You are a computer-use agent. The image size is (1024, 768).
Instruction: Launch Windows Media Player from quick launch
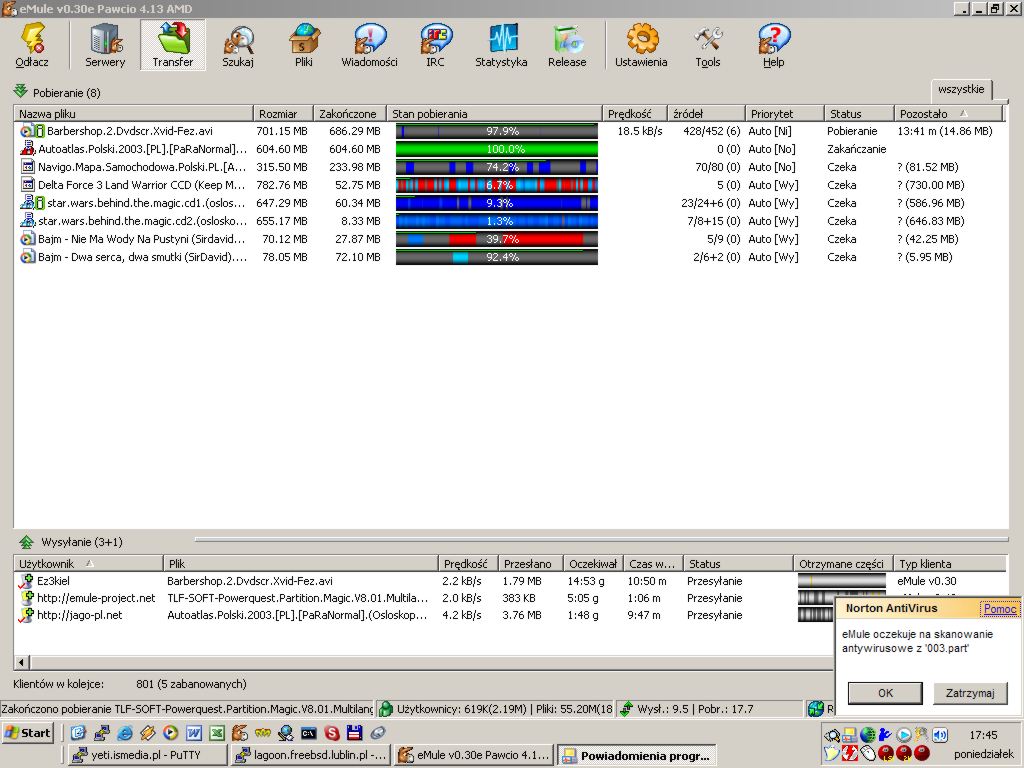tap(170, 733)
